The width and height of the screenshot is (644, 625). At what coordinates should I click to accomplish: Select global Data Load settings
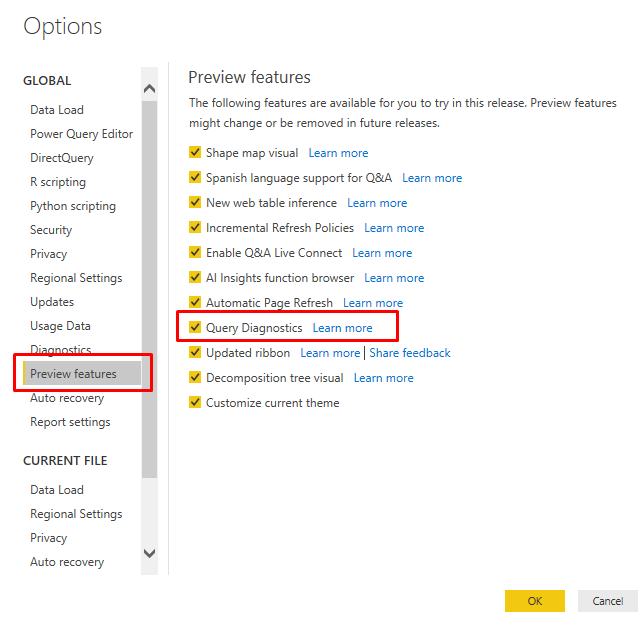[x=57, y=110]
